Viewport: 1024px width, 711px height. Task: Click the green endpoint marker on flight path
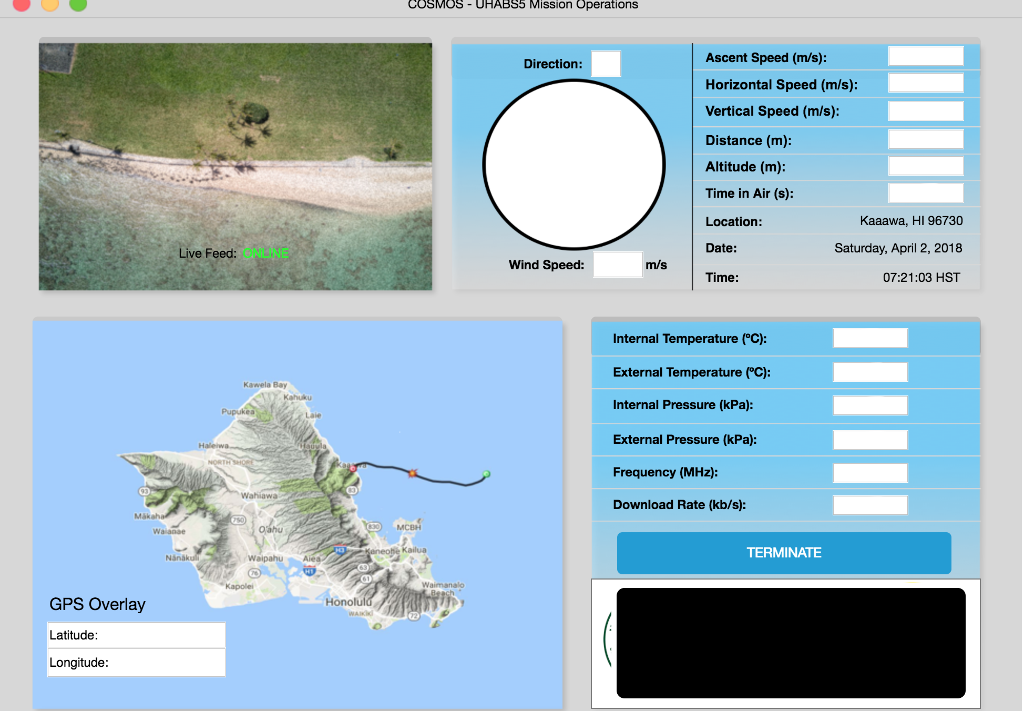tap(486, 474)
